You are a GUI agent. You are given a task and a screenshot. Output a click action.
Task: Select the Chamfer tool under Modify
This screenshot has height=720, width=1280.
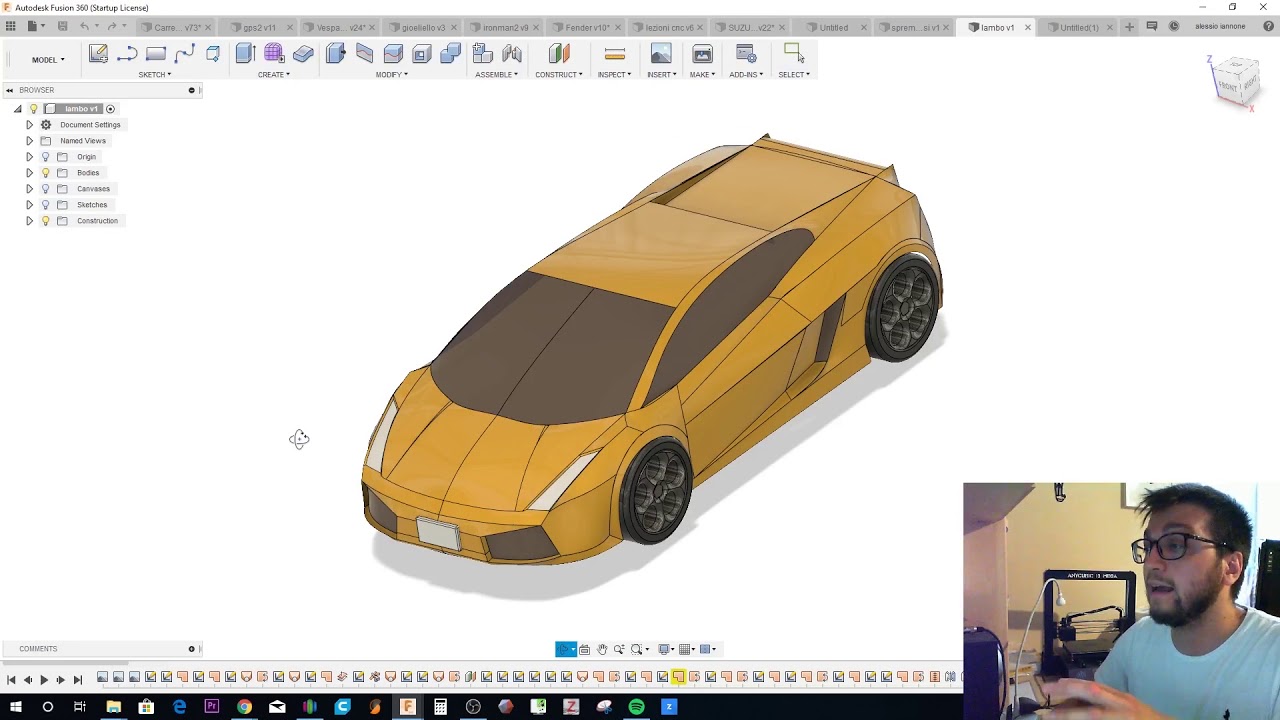(393, 54)
